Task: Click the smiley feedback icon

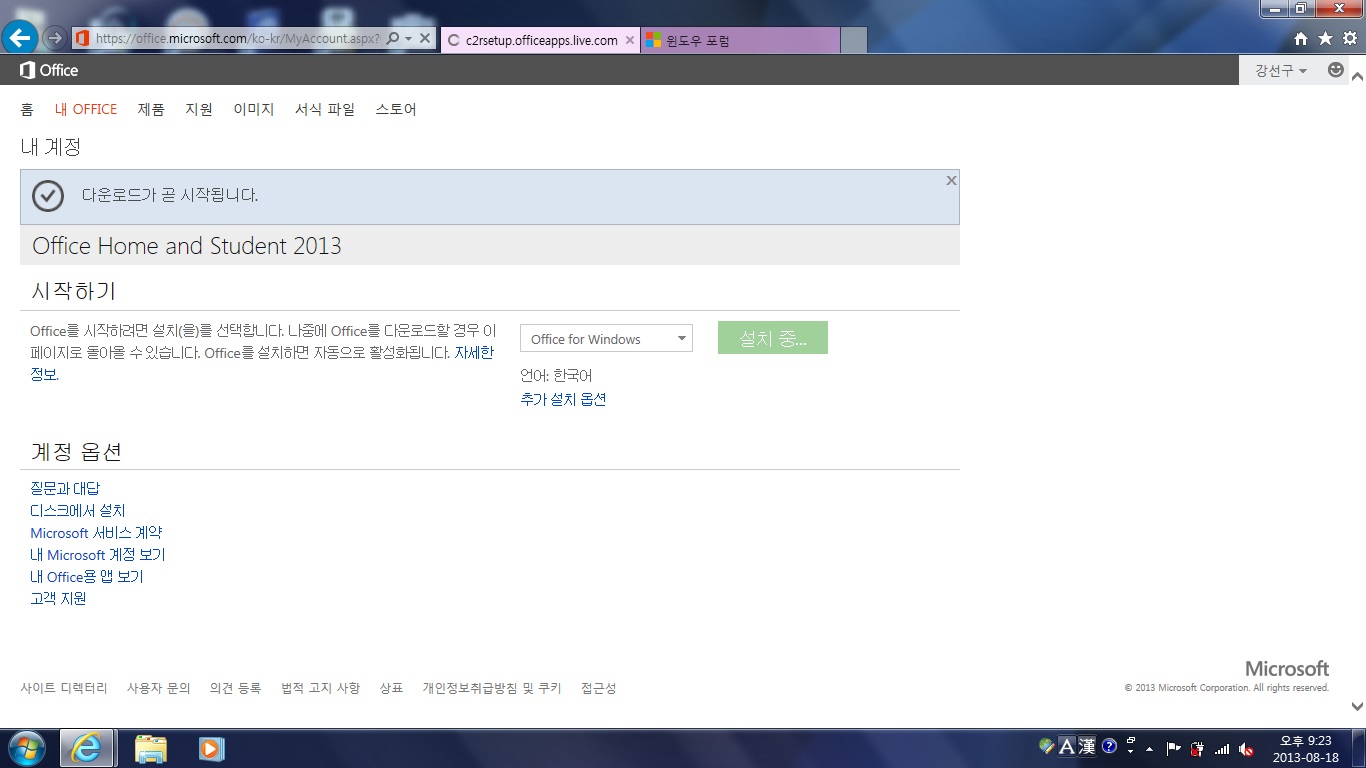Action: pos(1335,69)
